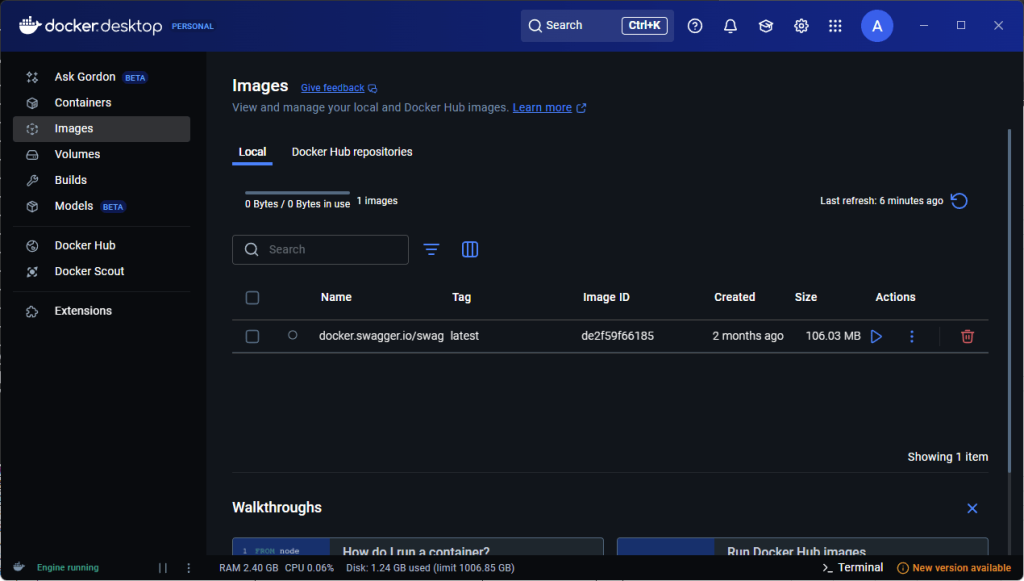Click the unused status circle for swagger image
This screenshot has width=1024, height=581.
coord(293,335)
